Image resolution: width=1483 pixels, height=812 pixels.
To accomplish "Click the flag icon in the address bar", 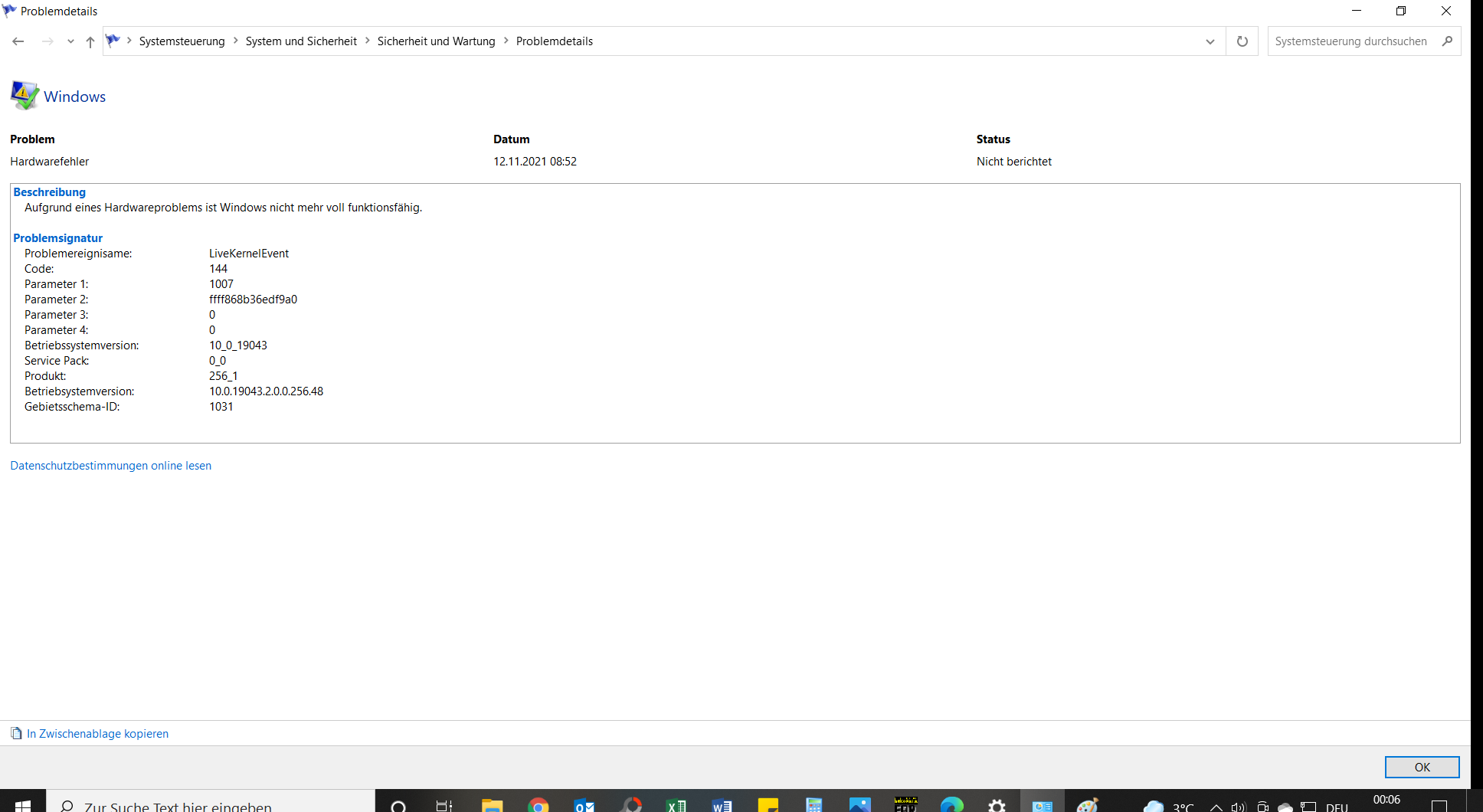I will [113, 41].
